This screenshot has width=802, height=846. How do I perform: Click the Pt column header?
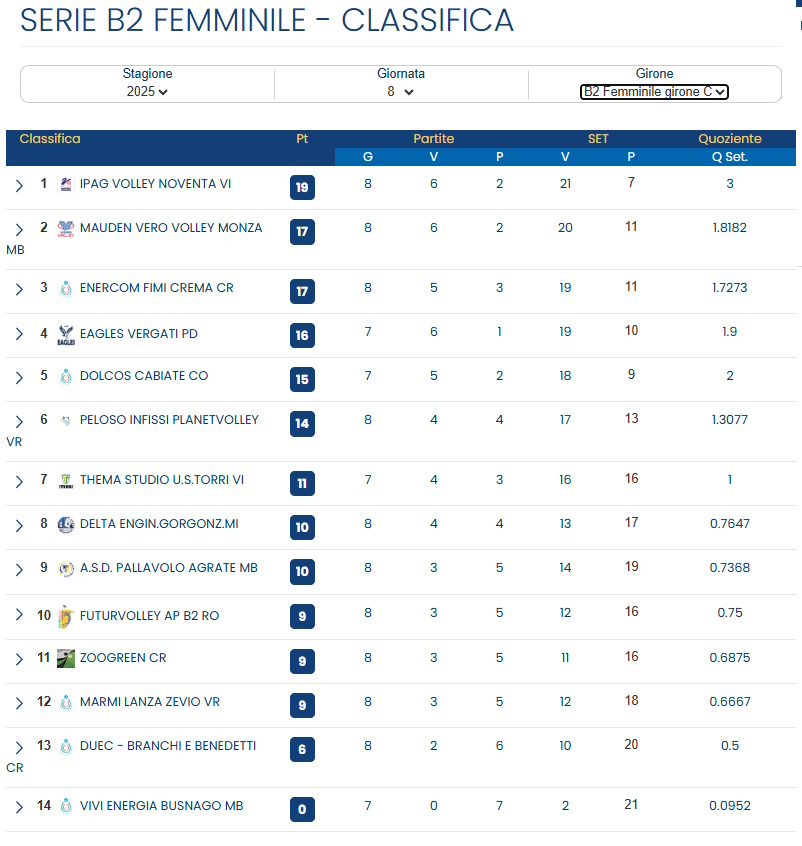302,139
